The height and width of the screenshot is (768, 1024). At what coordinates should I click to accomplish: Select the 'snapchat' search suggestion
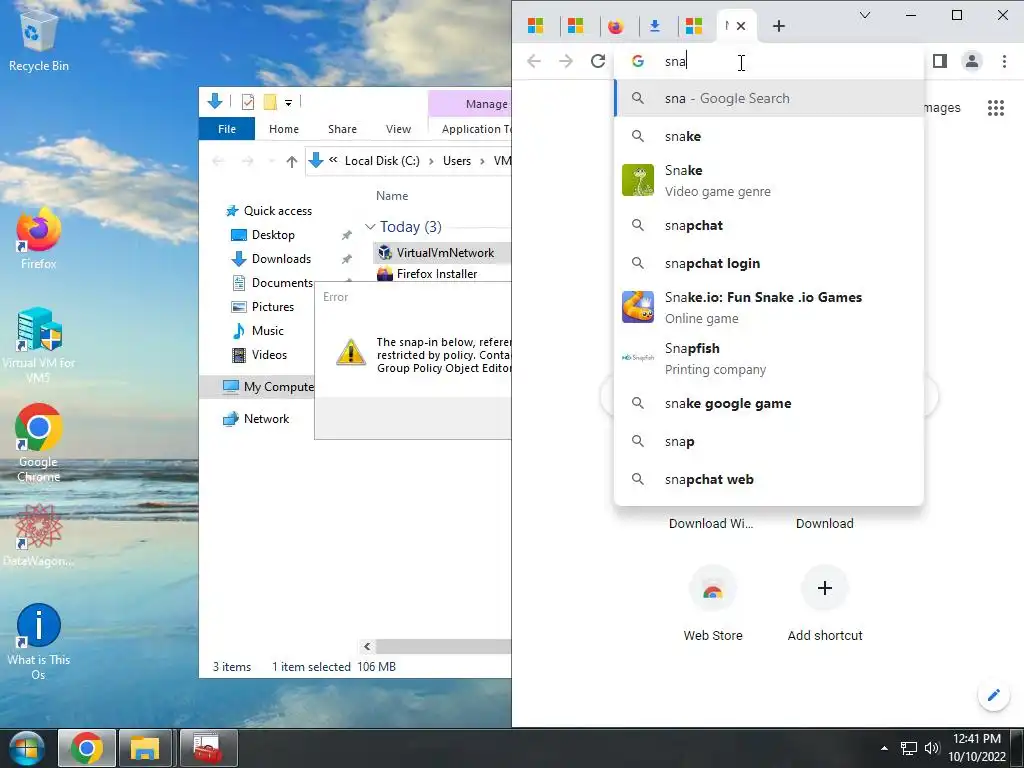[x=769, y=225]
